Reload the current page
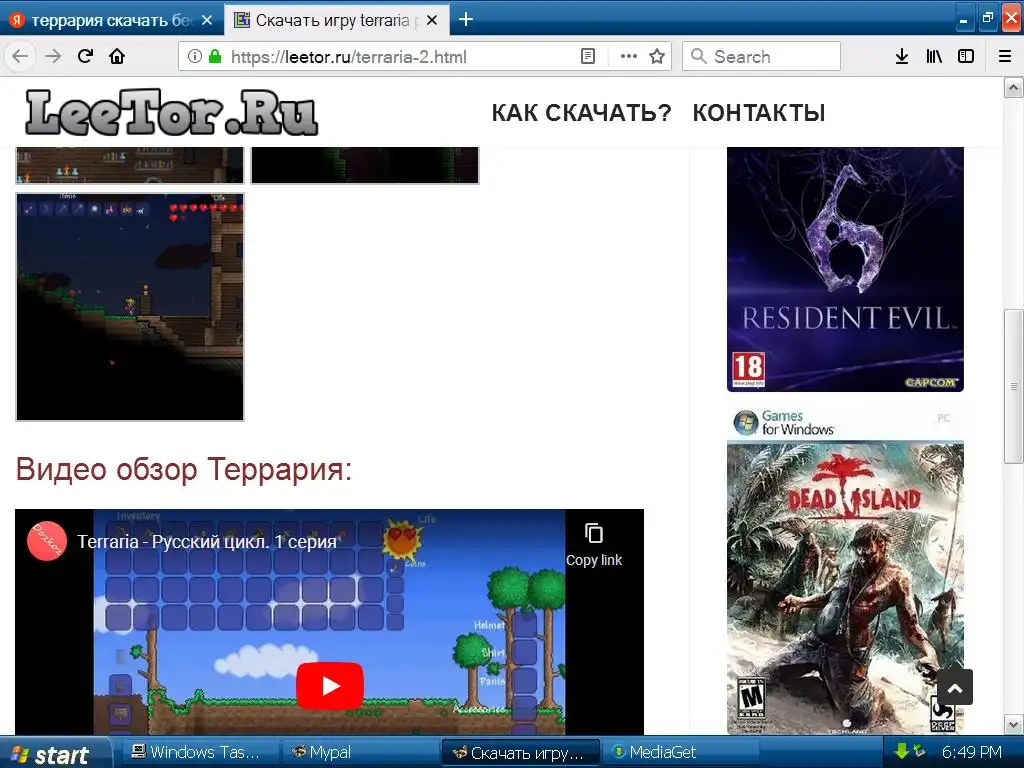 pos(86,56)
